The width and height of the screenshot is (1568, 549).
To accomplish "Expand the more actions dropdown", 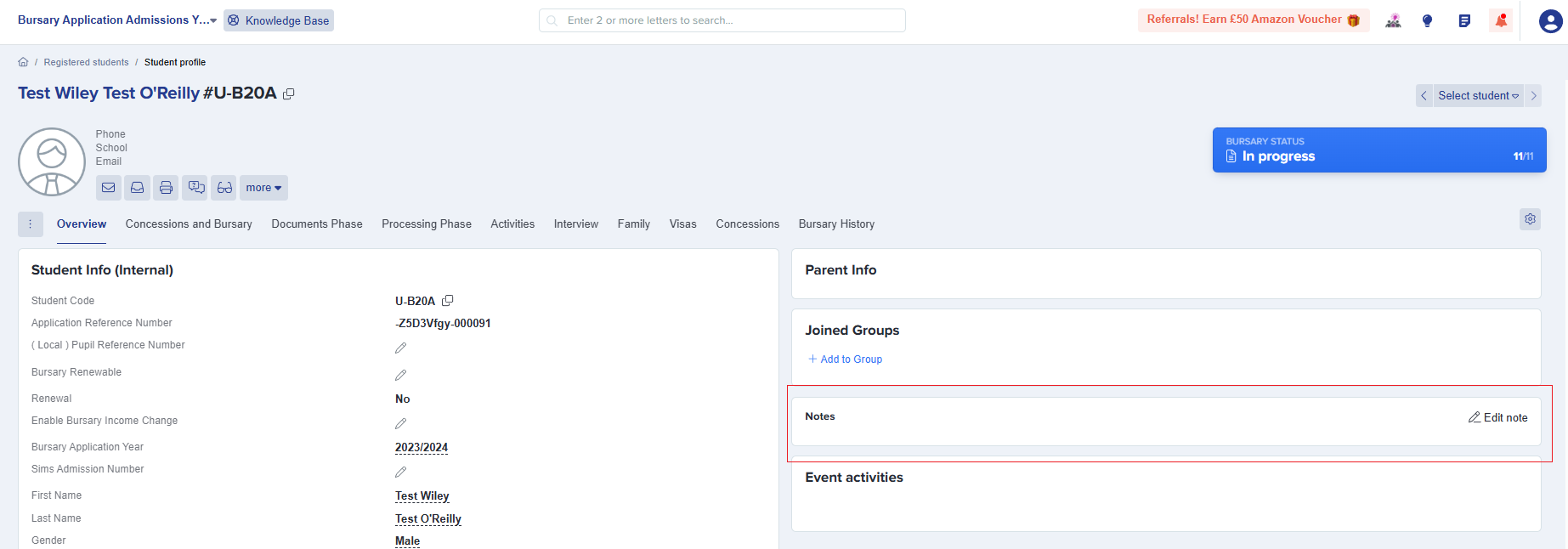I will 263,188.
